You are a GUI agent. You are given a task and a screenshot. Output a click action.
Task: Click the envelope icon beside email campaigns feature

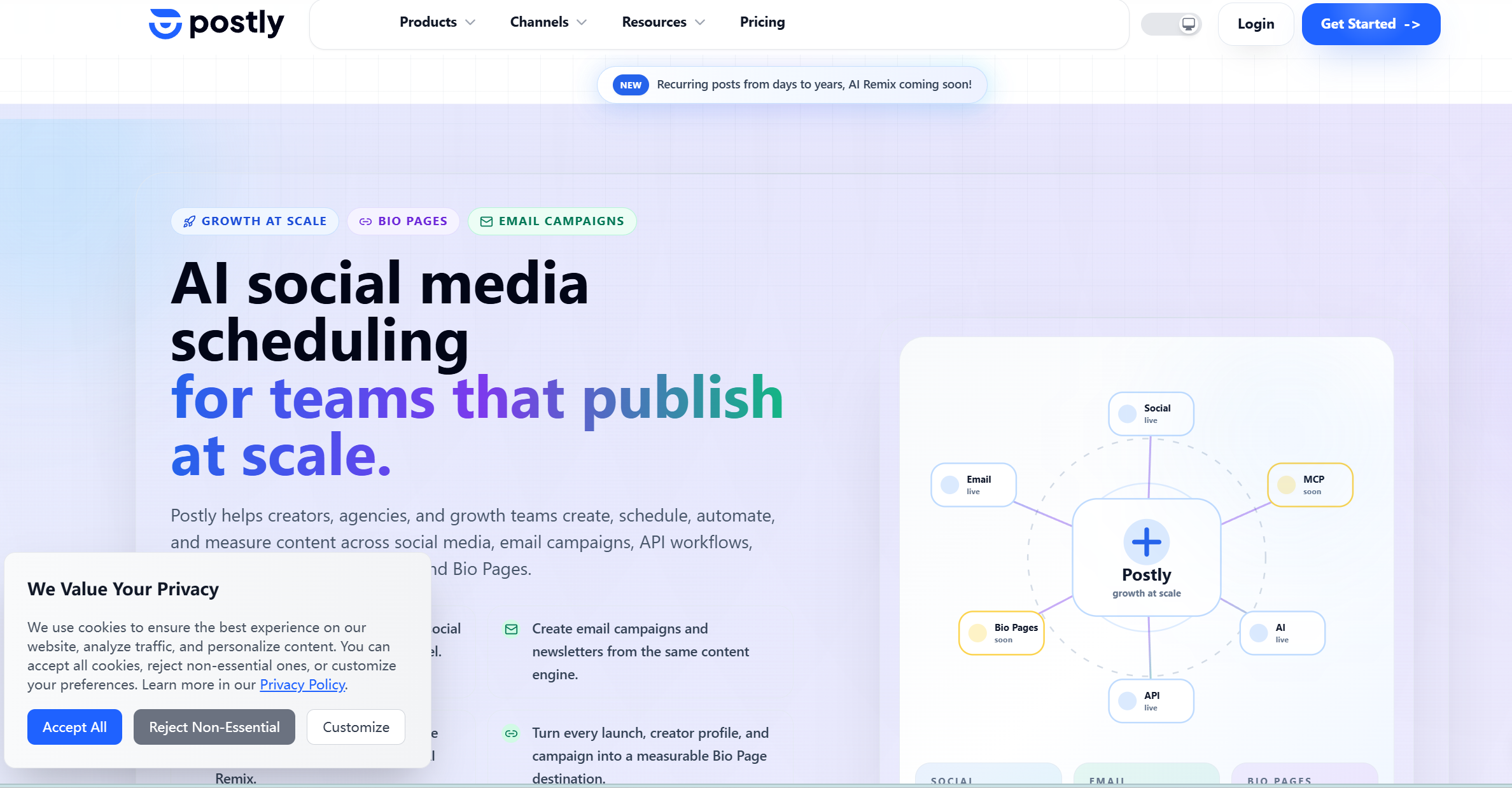coord(511,629)
